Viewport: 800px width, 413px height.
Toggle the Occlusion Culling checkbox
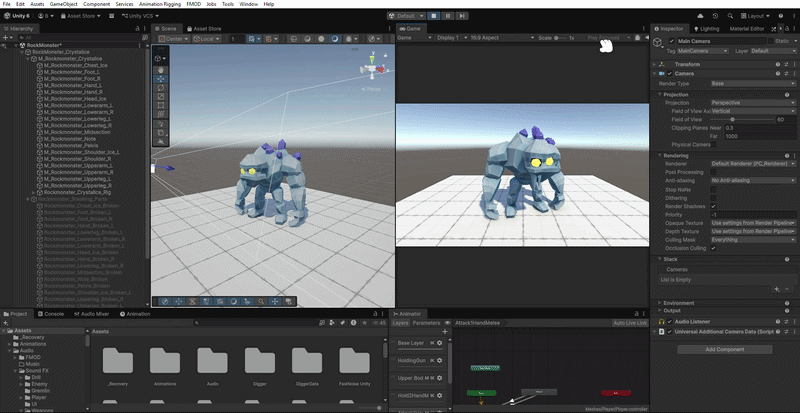pos(713,248)
